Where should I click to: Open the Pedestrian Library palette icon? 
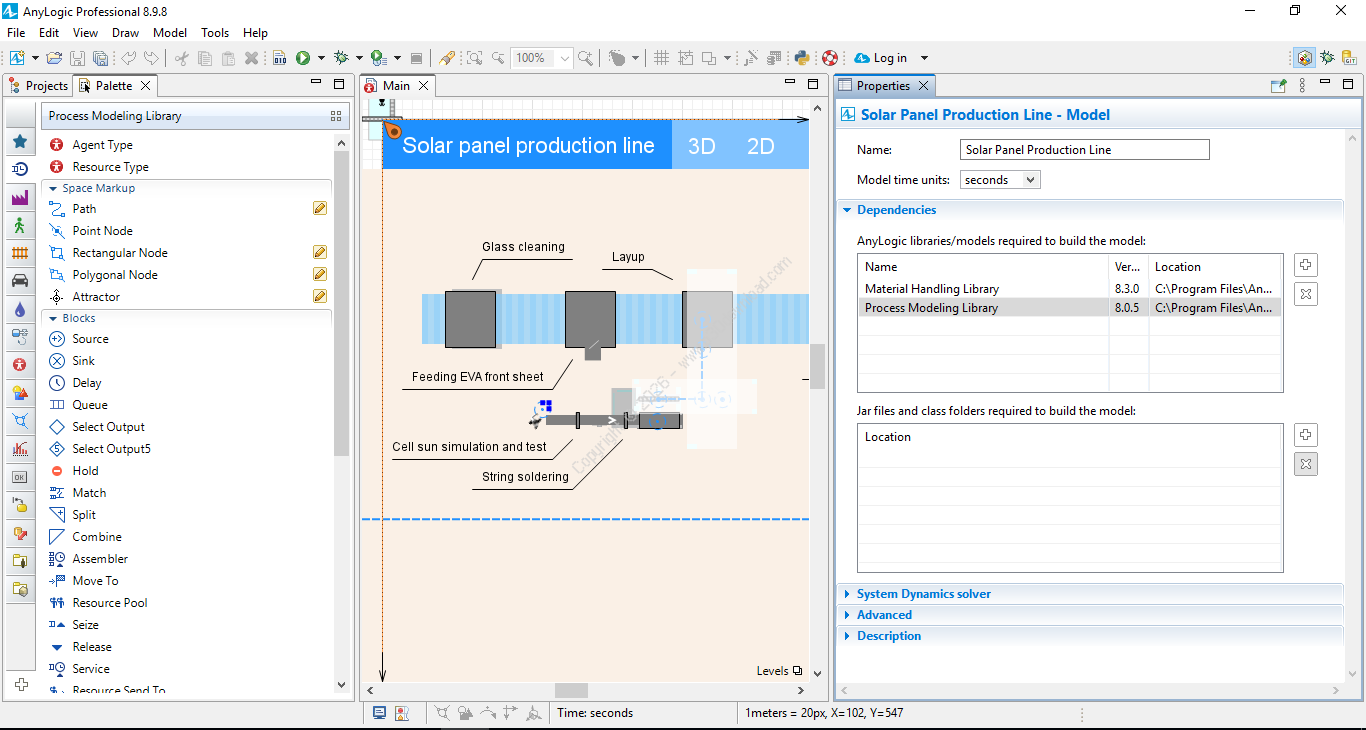[x=19, y=226]
